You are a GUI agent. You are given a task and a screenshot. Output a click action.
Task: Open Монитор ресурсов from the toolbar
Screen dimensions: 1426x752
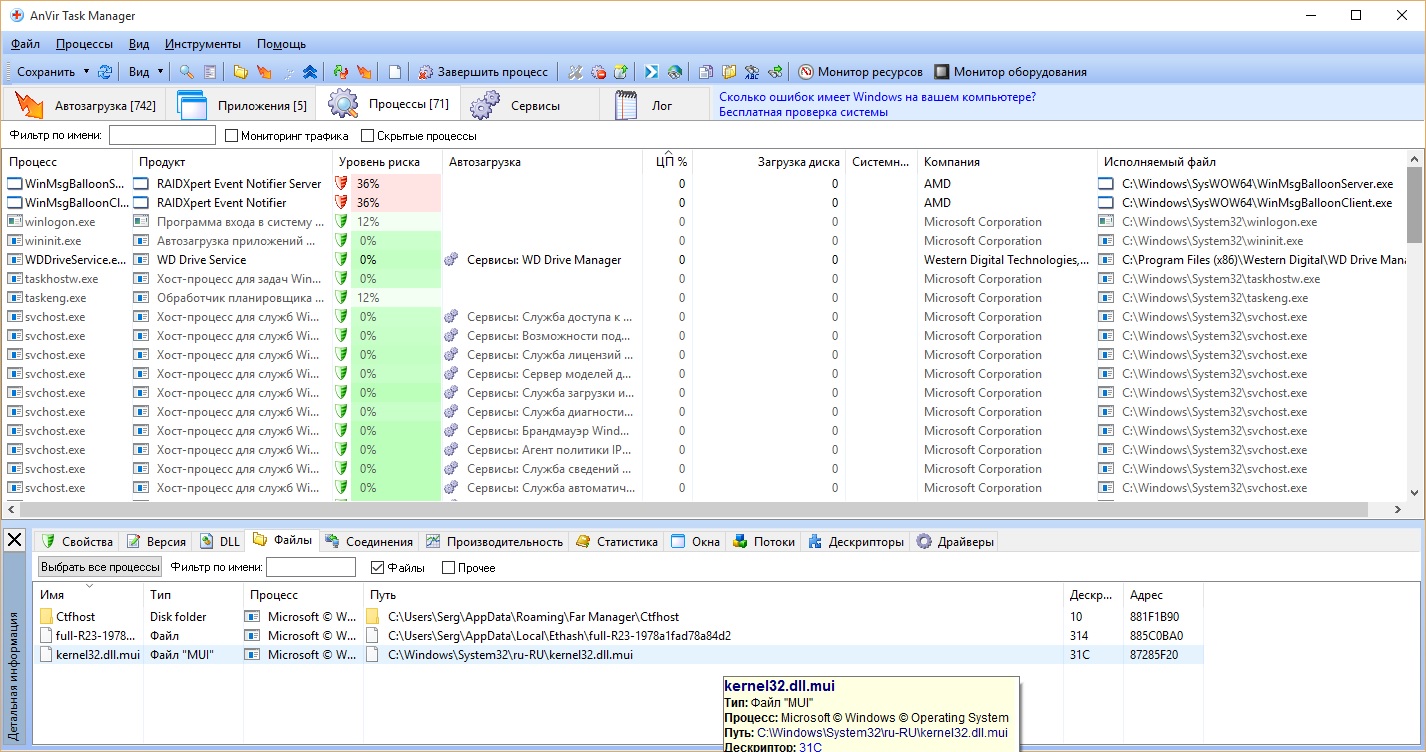(x=860, y=72)
